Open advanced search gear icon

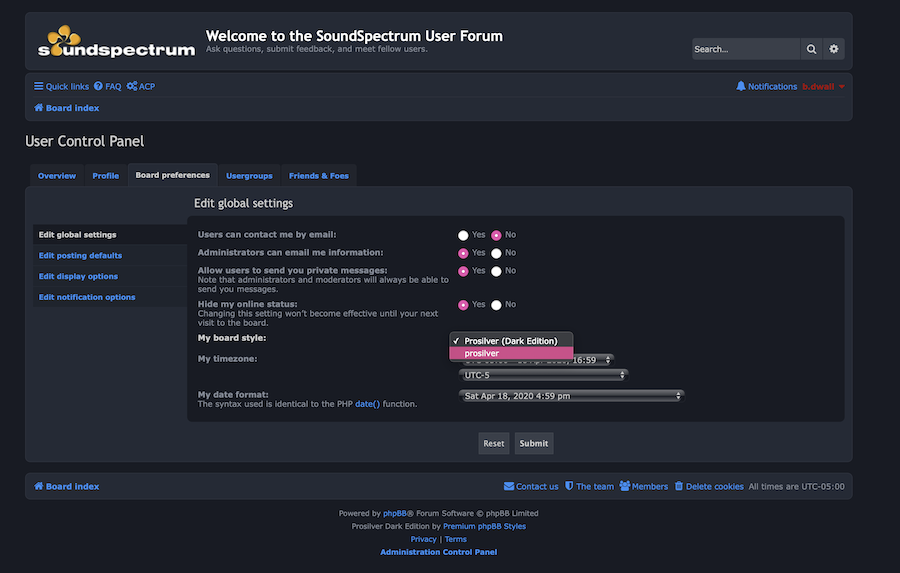click(x=833, y=49)
